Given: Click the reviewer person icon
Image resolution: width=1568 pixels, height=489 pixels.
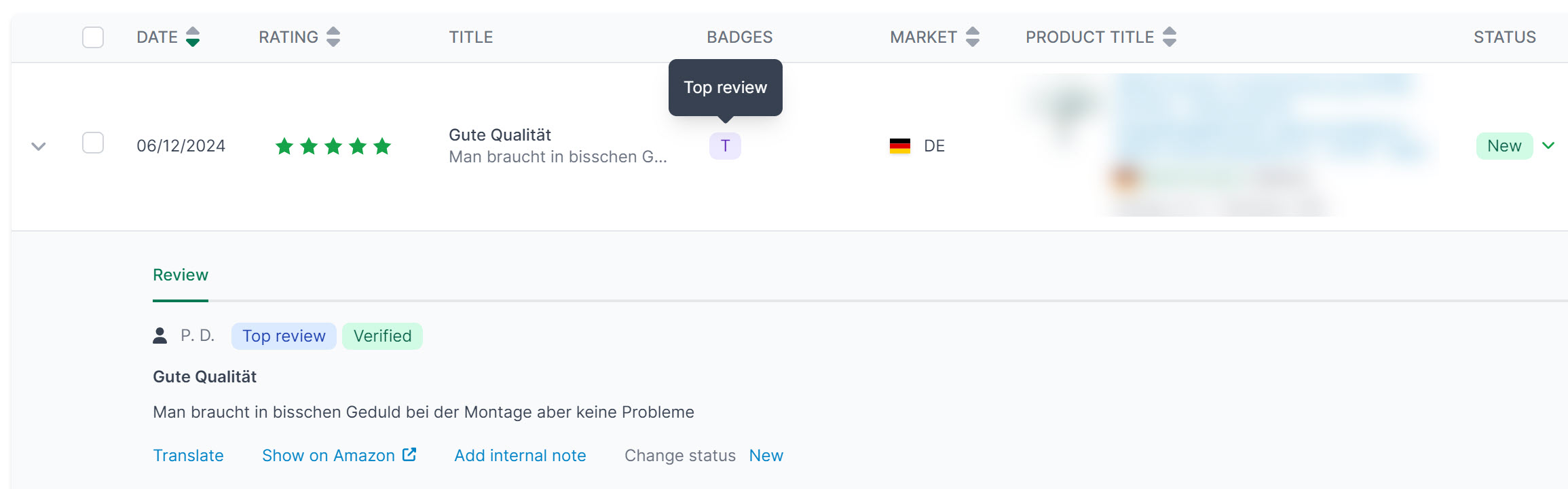Looking at the screenshot, I should (160, 336).
